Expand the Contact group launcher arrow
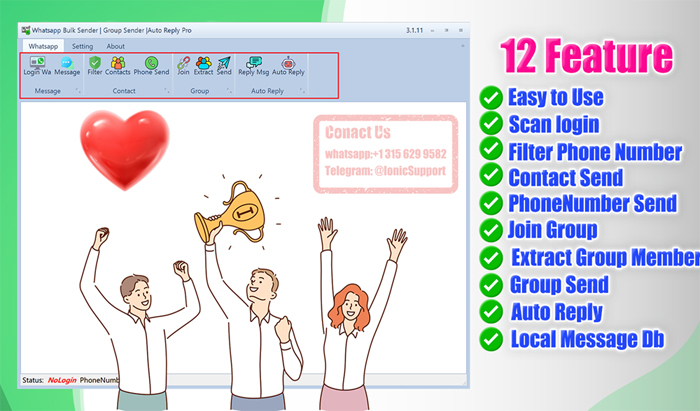The width and height of the screenshot is (700, 411). pos(167,91)
